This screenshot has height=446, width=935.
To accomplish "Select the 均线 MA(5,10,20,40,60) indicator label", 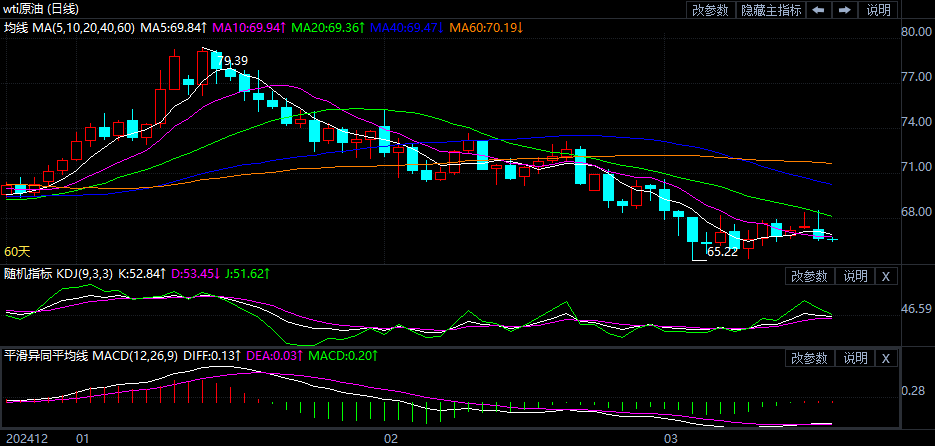I will pos(69,27).
